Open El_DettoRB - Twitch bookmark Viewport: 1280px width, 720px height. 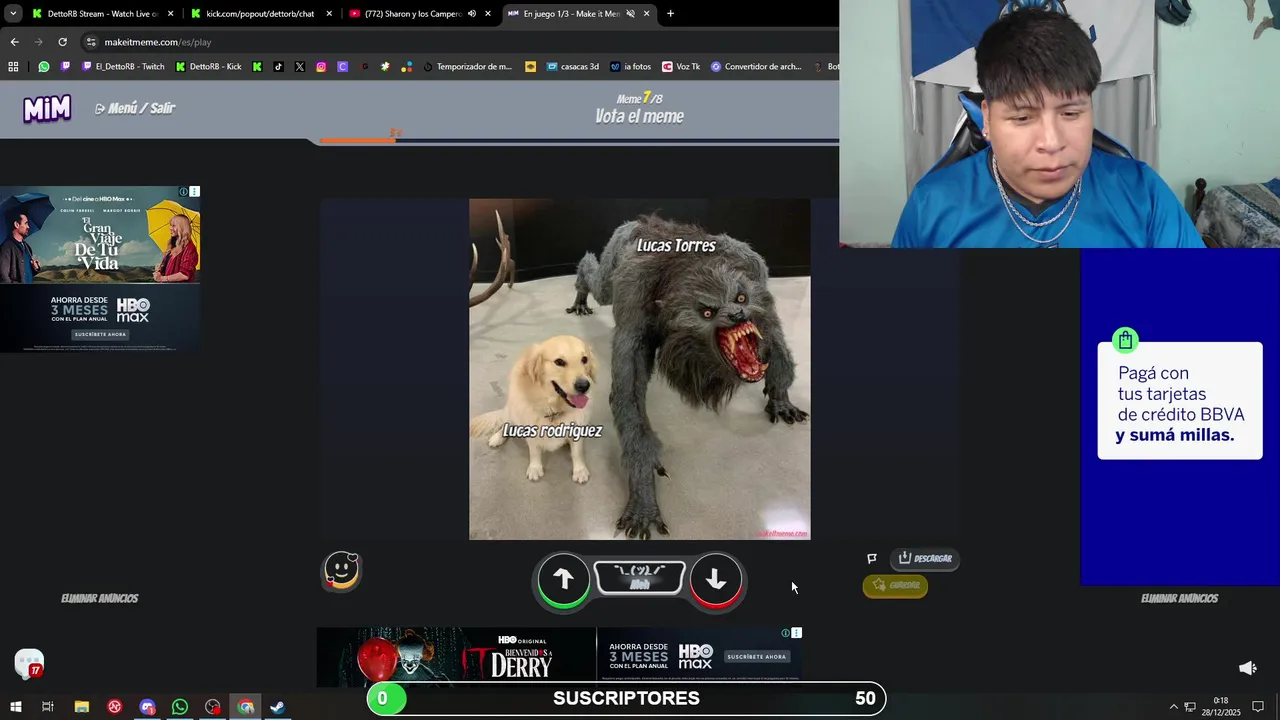123,67
